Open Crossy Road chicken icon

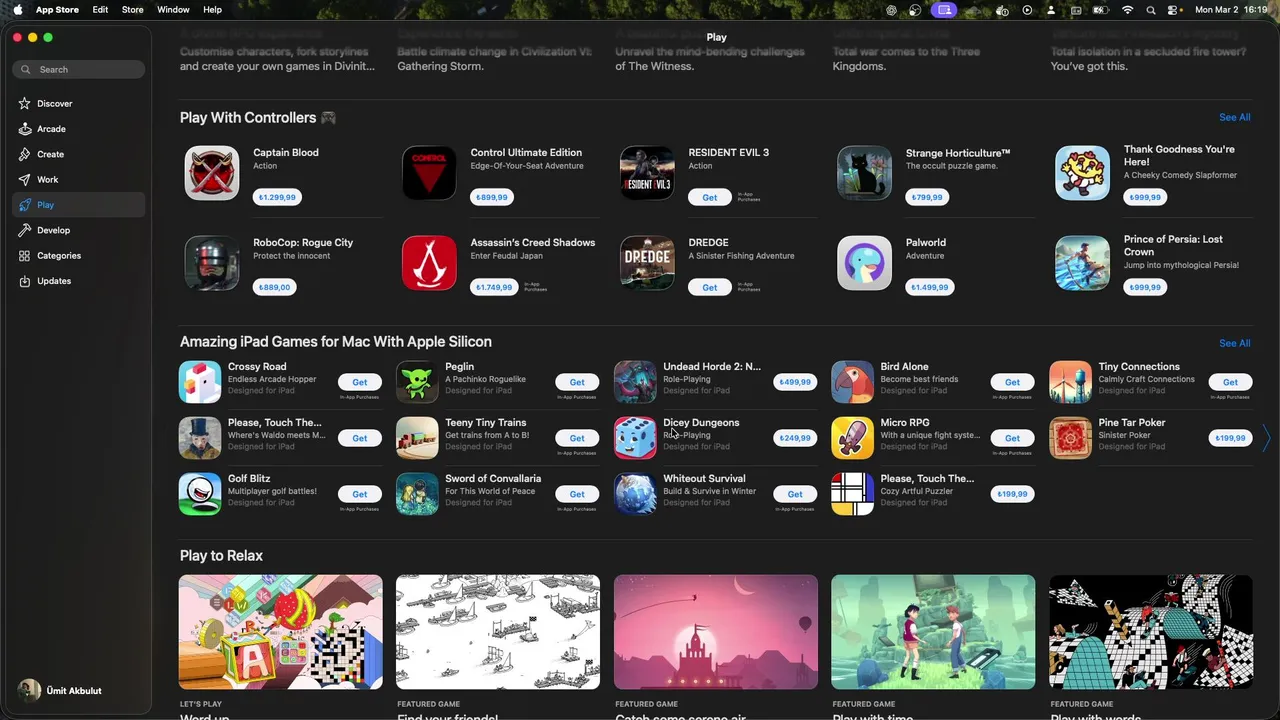coord(200,382)
